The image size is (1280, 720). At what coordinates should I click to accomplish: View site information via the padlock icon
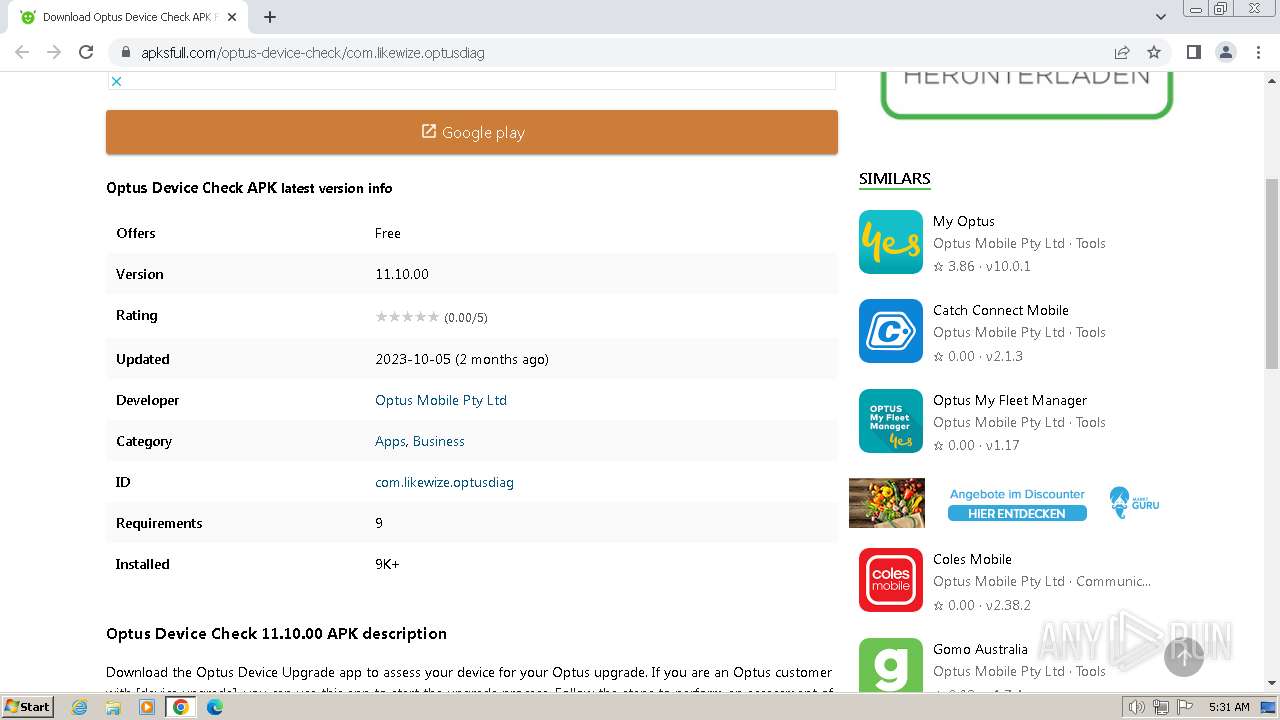(126, 52)
